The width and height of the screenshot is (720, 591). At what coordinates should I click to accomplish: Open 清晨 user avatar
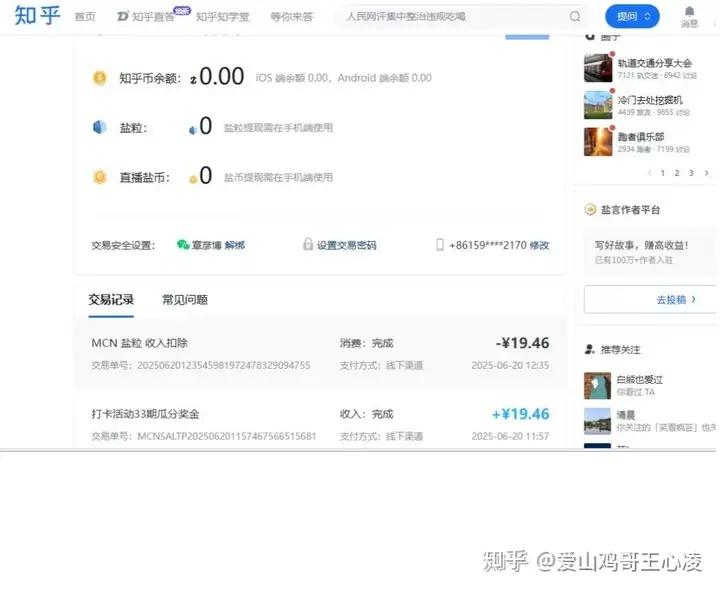coord(597,421)
